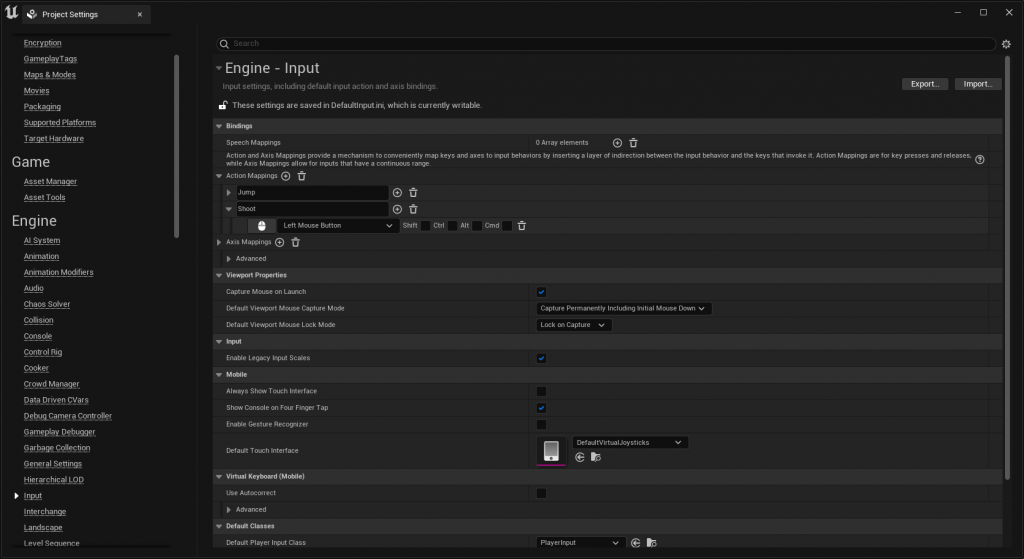Add a key binding to the Jump action
The width and height of the screenshot is (1024, 559).
[x=397, y=193]
